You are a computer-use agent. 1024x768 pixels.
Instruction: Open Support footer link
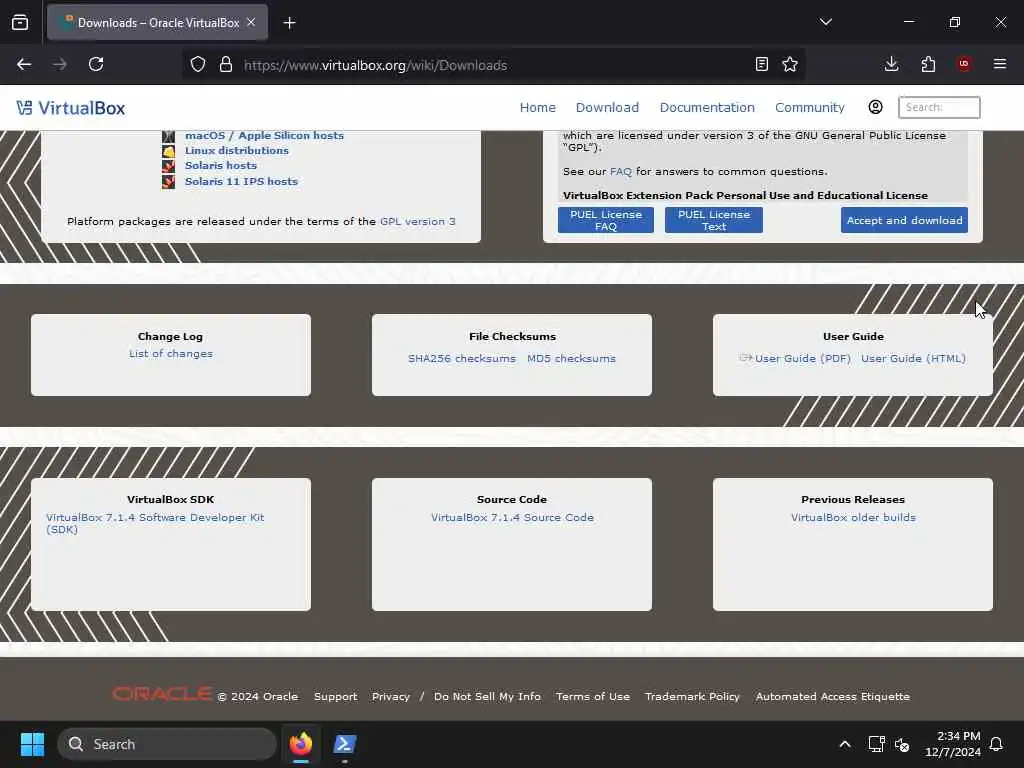click(x=335, y=696)
